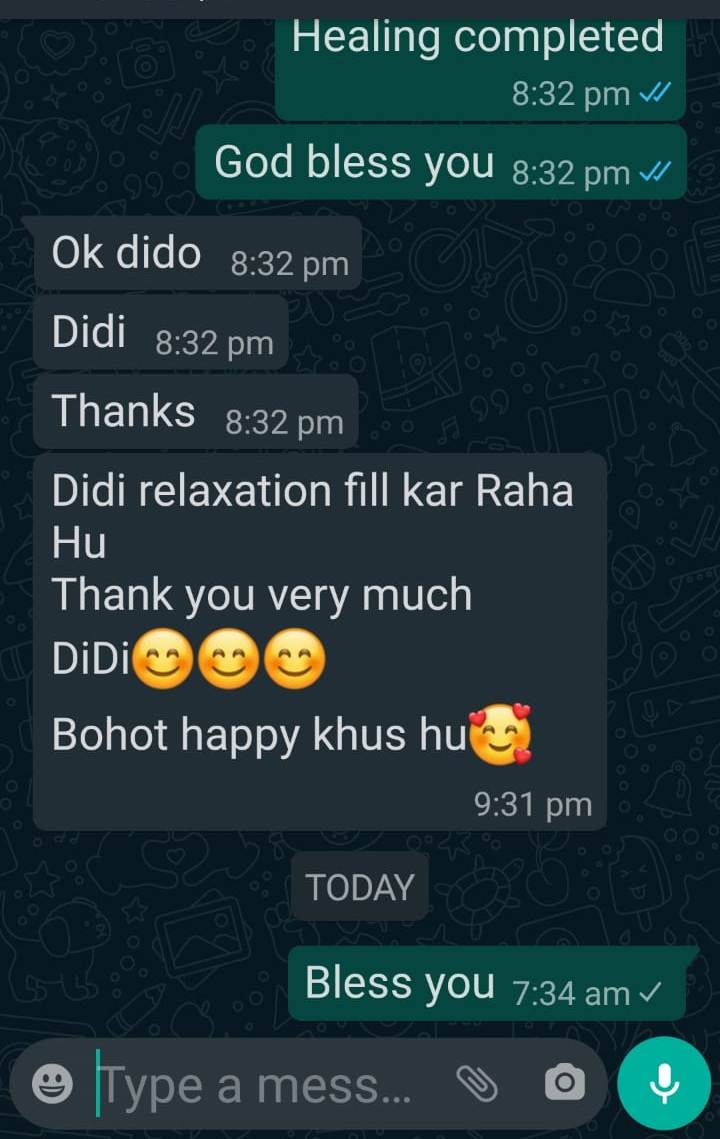Tap the Didi message bubble
720x1139 pixels.
coord(161,333)
